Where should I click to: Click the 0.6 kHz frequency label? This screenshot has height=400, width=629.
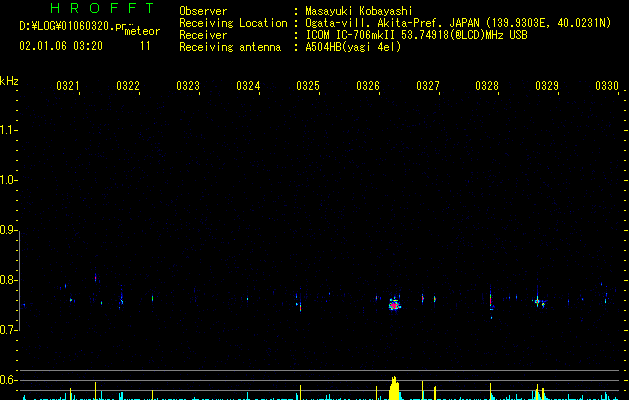tap(7, 380)
